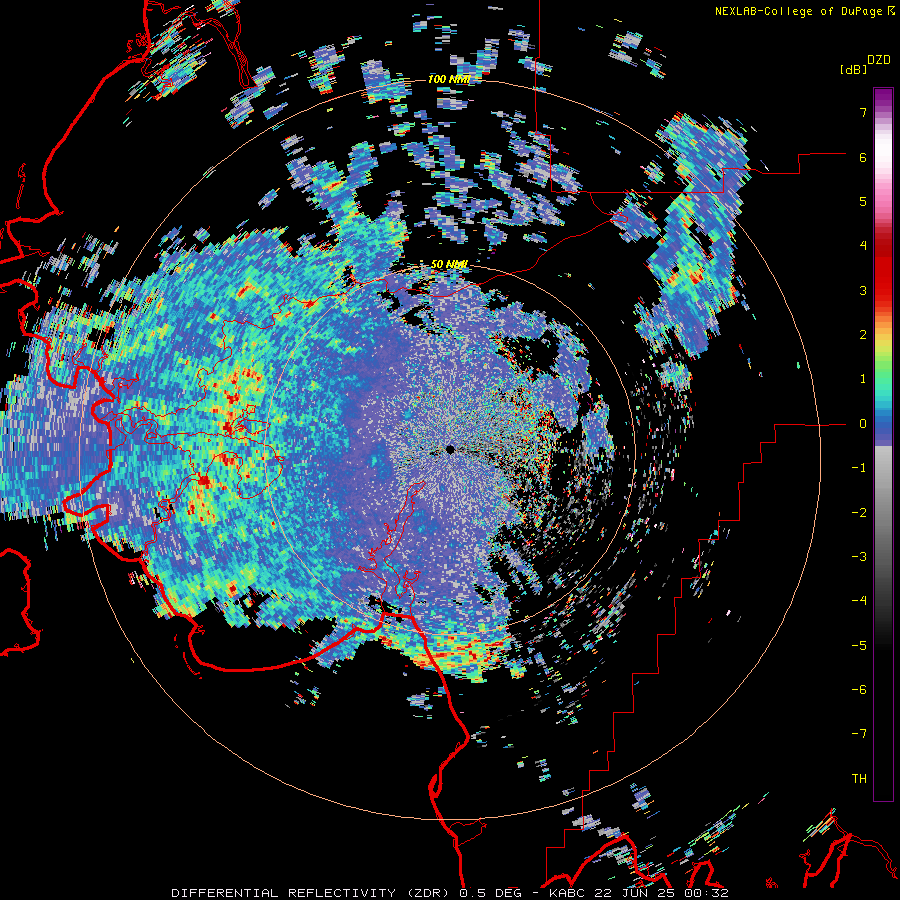Image resolution: width=900 pixels, height=900 pixels.
Task: Click the scale value 1 label
Action: [863, 379]
